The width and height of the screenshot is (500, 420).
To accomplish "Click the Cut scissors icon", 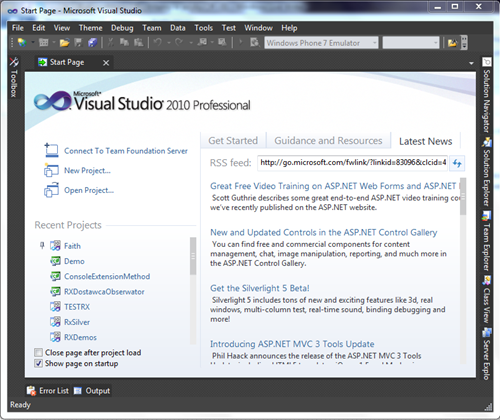I will [110, 42].
